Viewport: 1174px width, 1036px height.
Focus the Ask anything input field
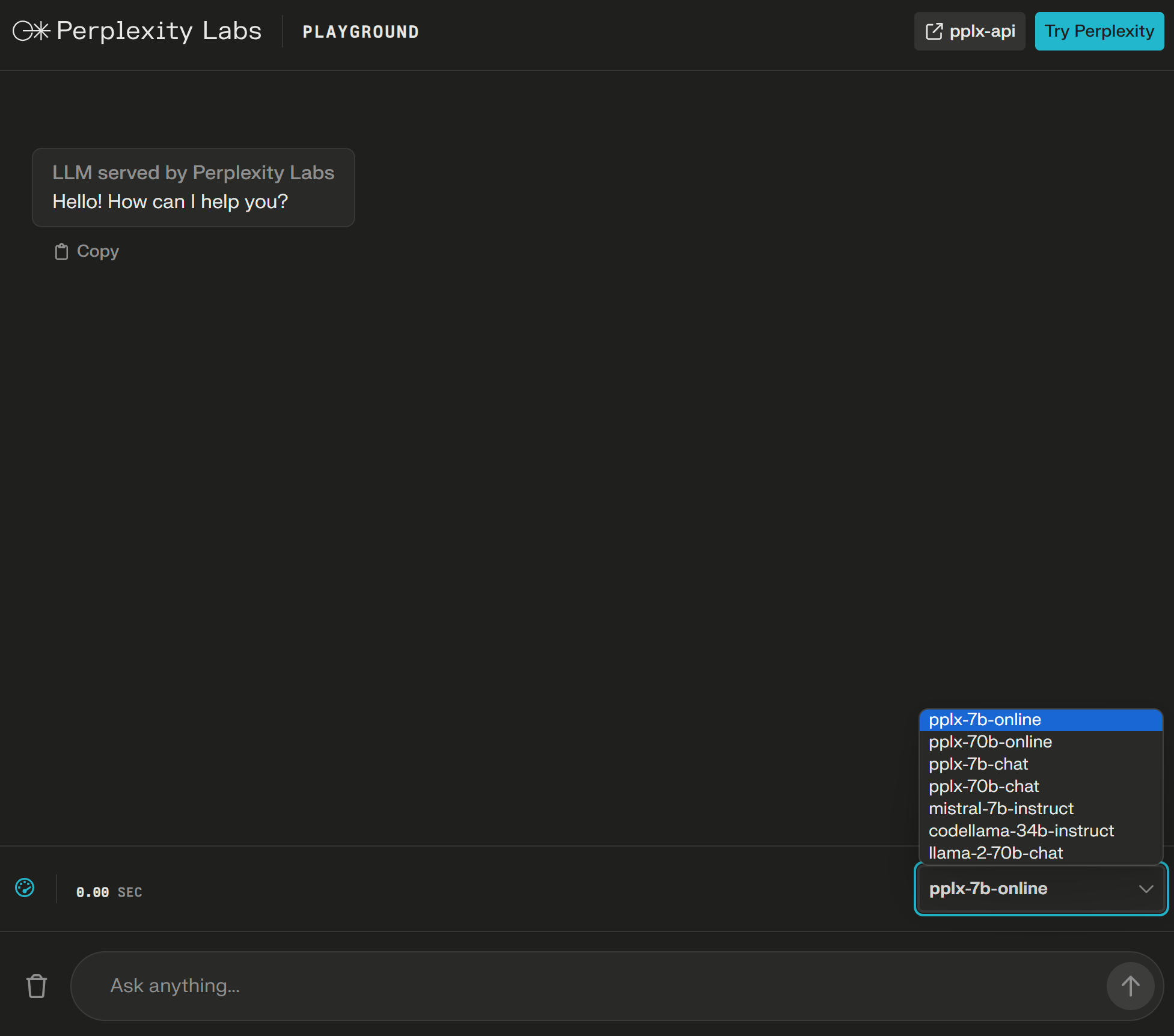tap(589, 986)
